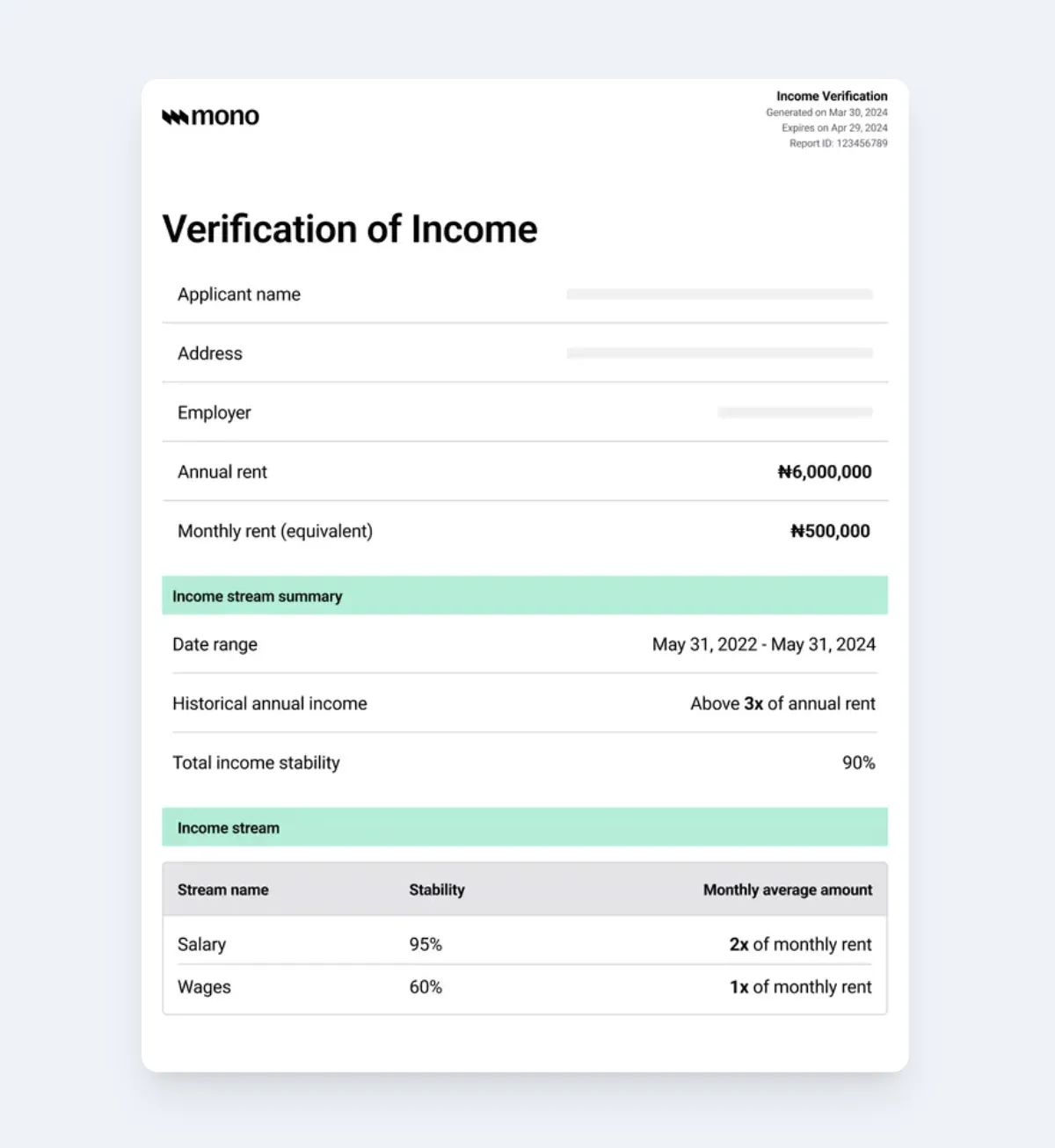
Task: Click the Report ID text
Action: click(838, 143)
